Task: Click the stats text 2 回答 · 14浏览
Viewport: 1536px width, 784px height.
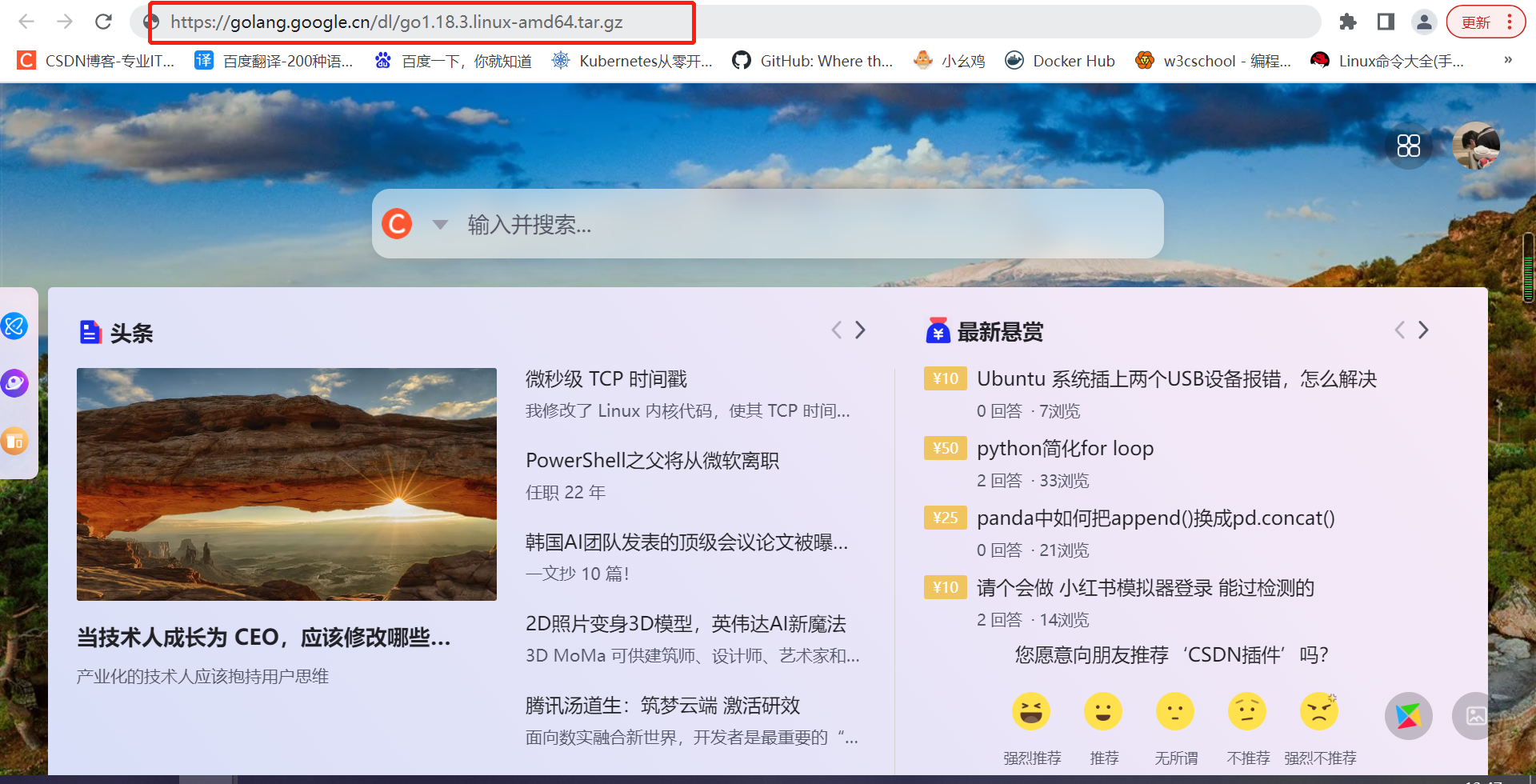Action: tap(1033, 620)
